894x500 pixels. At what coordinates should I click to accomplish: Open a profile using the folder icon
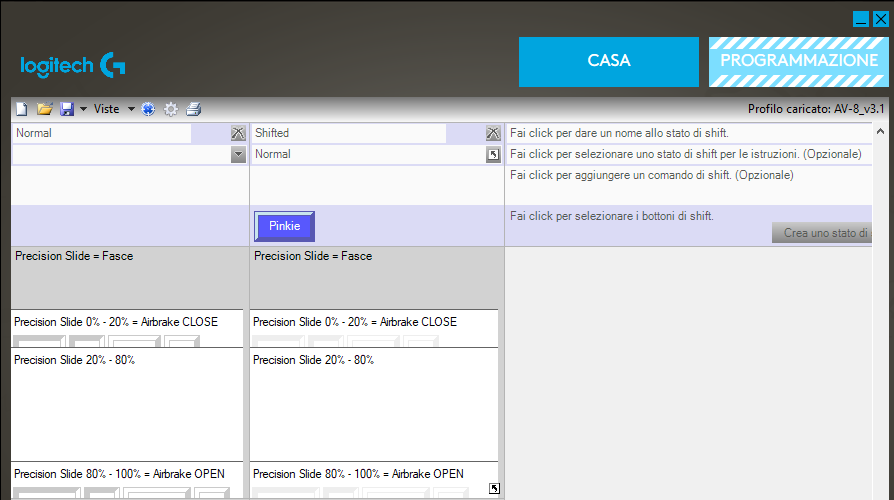(x=44, y=109)
